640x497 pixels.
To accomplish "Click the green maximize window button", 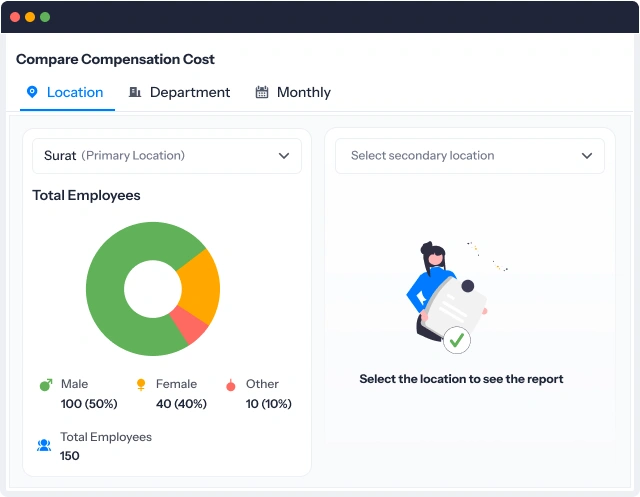I will tap(45, 17).
